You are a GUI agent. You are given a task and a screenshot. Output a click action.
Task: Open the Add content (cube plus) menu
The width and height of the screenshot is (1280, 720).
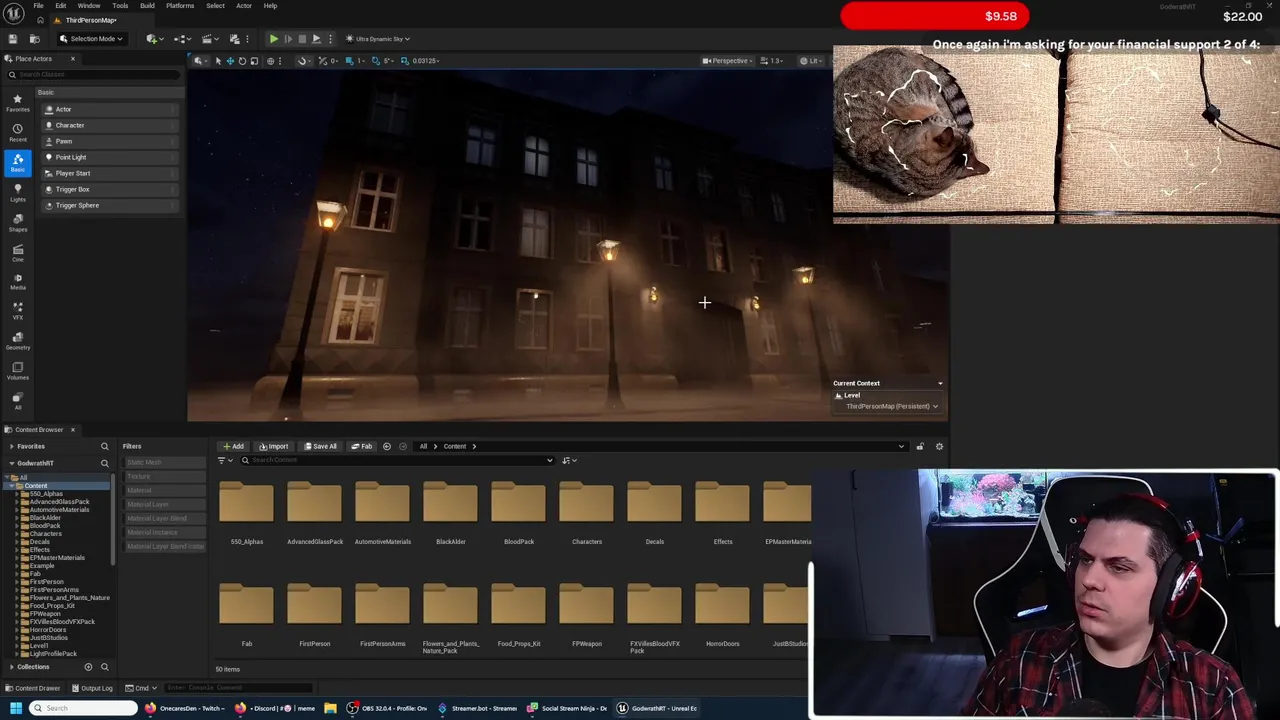(x=154, y=39)
